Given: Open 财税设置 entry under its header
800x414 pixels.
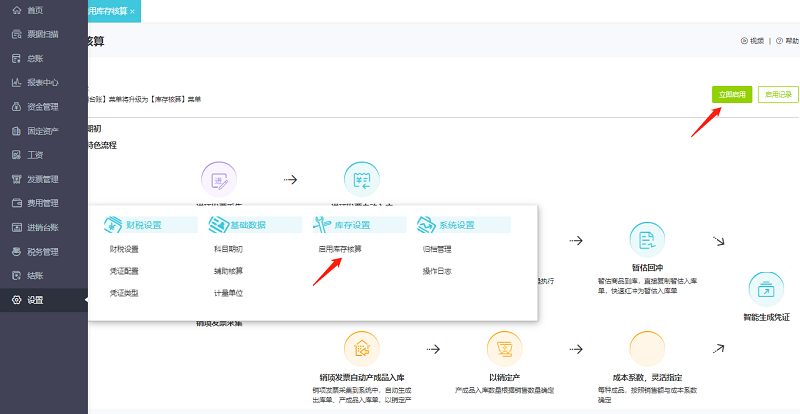Looking at the screenshot, I should click(x=124, y=249).
